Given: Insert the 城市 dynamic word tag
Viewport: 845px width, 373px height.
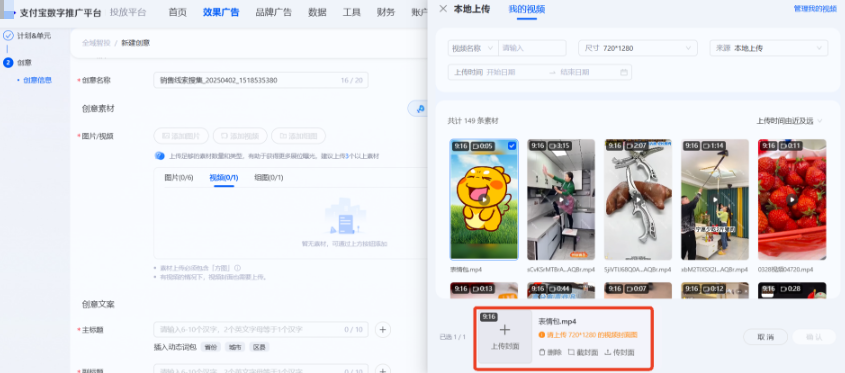Looking at the screenshot, I should coord(234,347).
